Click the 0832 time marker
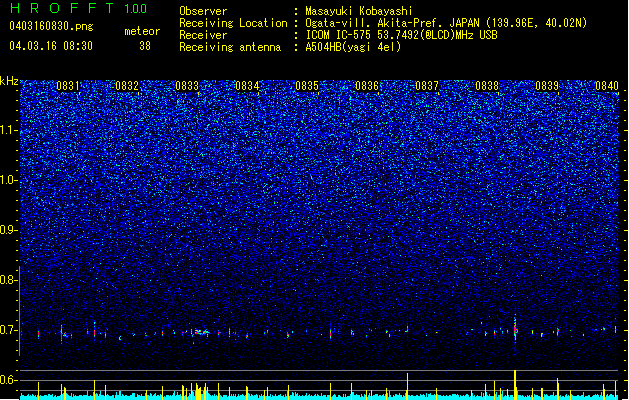629x400 pixels. coord(127,86)
